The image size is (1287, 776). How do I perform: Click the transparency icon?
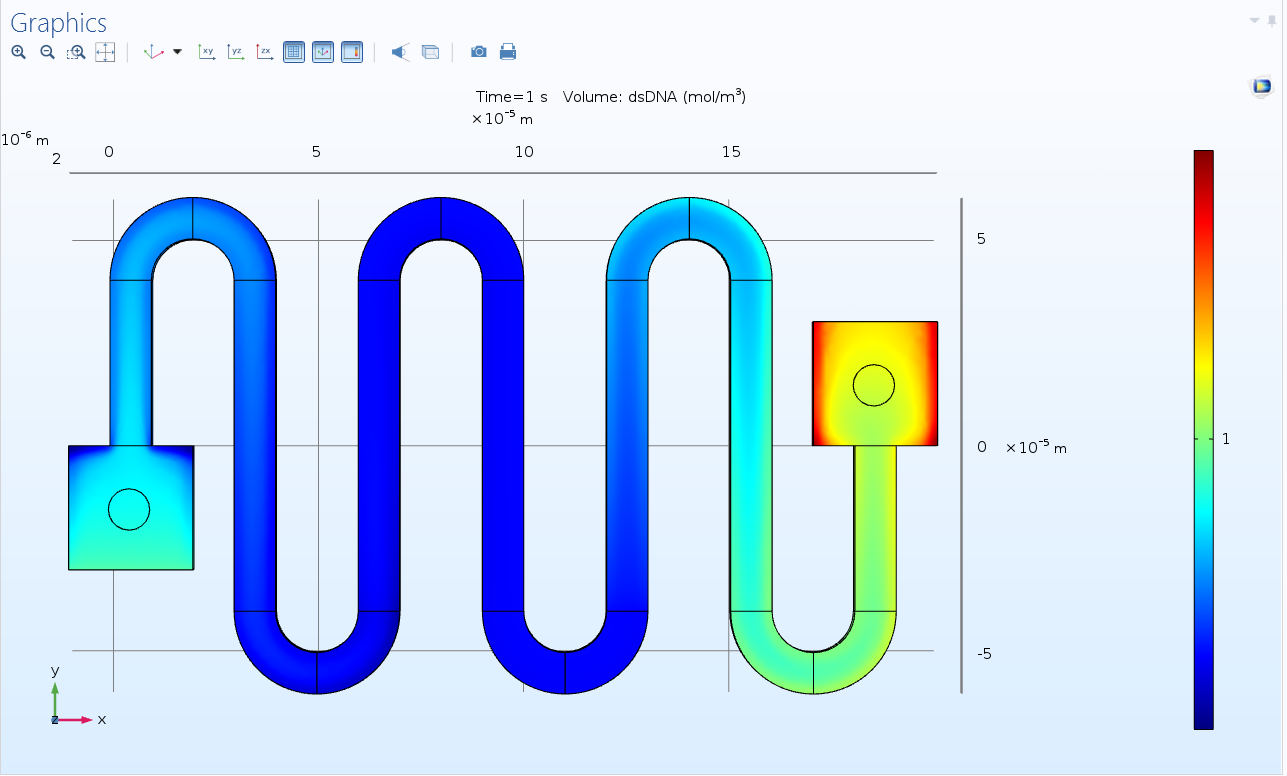point(430,52)
